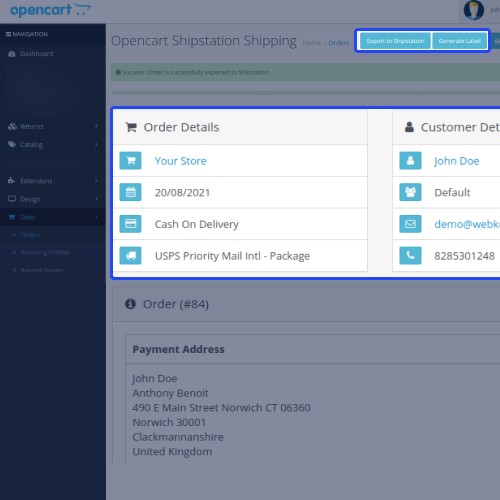Expand the Design sidebar menu
This screenshot has width=500, height=500.
53,199
